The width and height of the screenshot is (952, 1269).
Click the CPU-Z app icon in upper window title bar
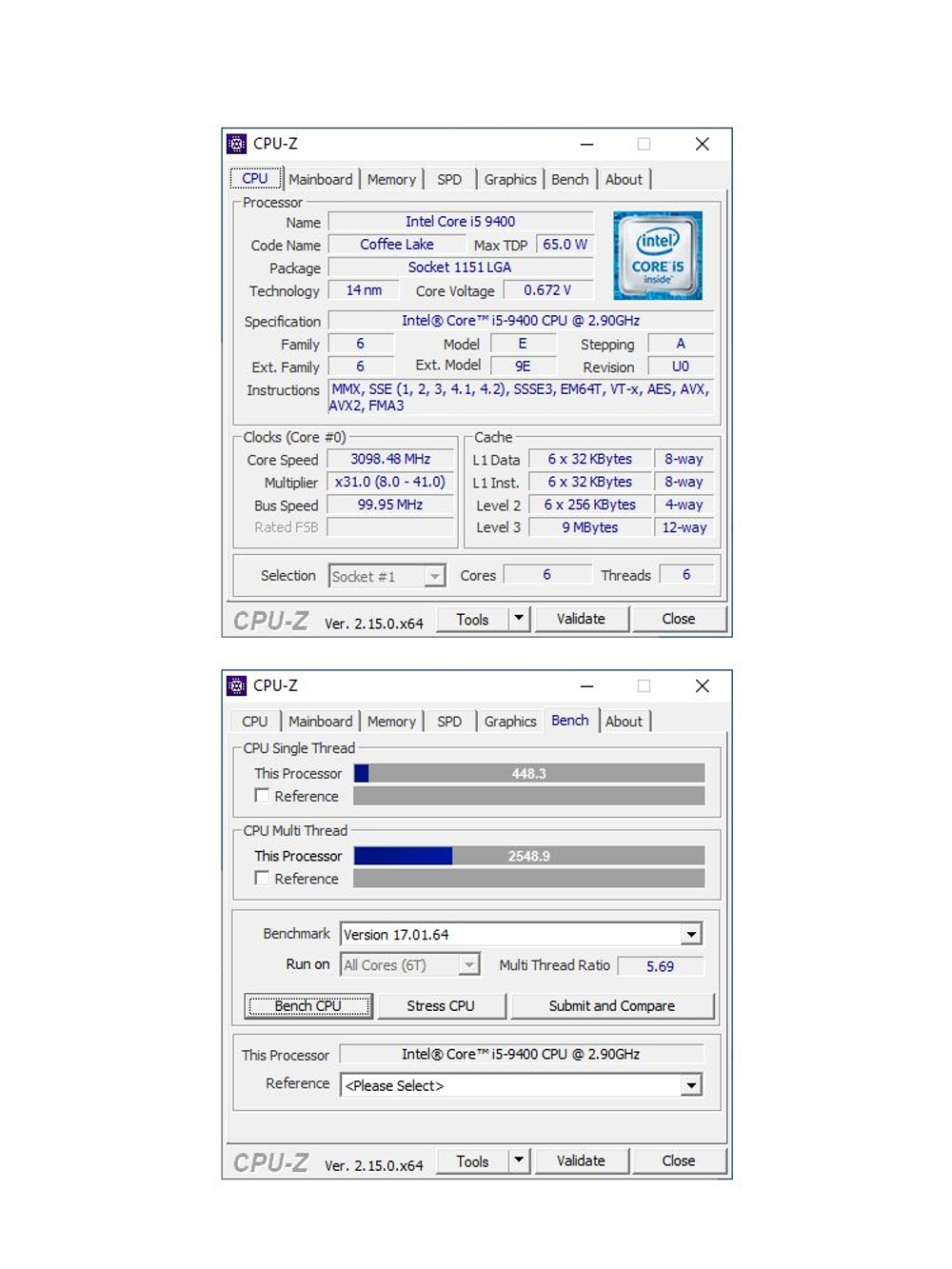(x=237, y=144)
